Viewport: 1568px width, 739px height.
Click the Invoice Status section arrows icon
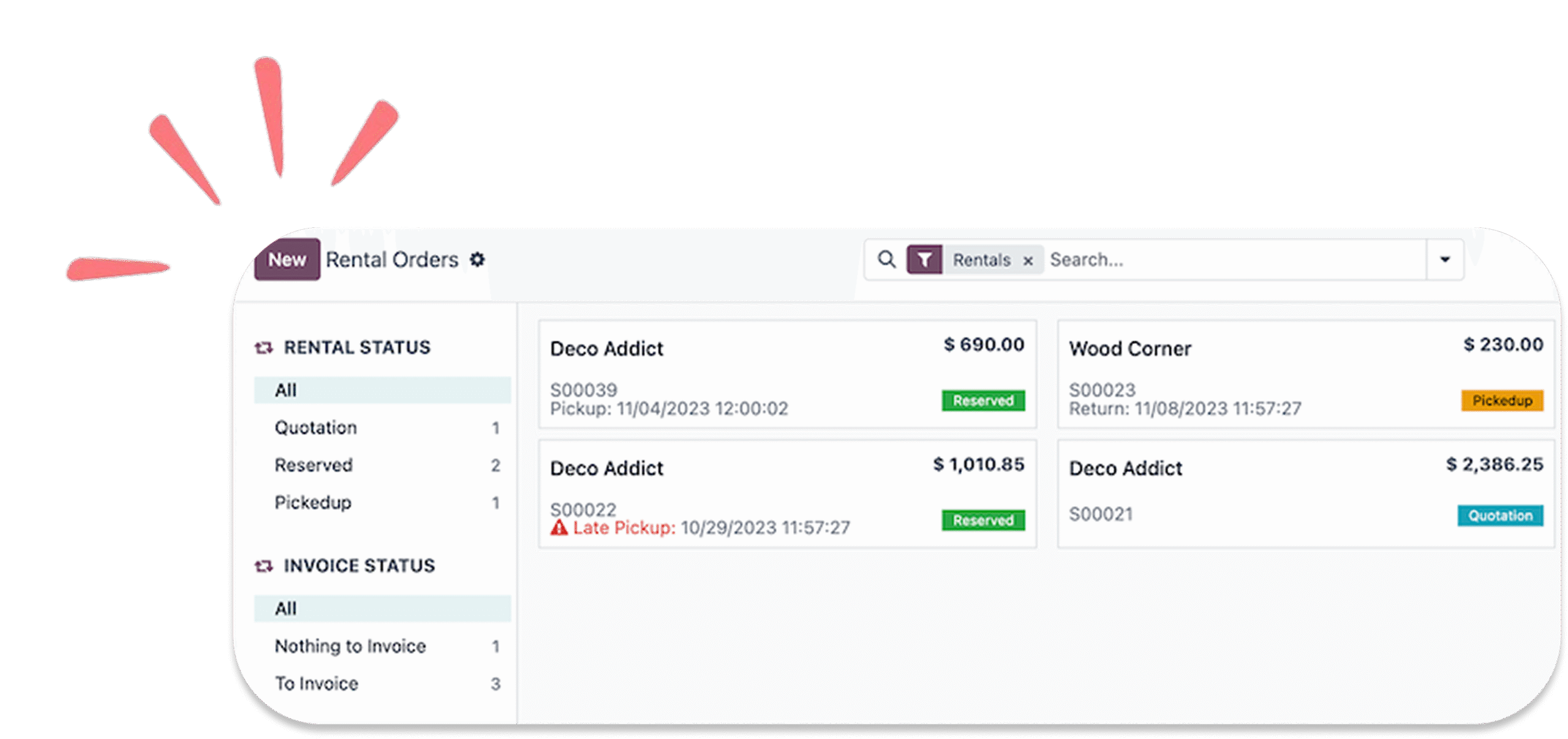pyautogui.click(x=264, y=566)
